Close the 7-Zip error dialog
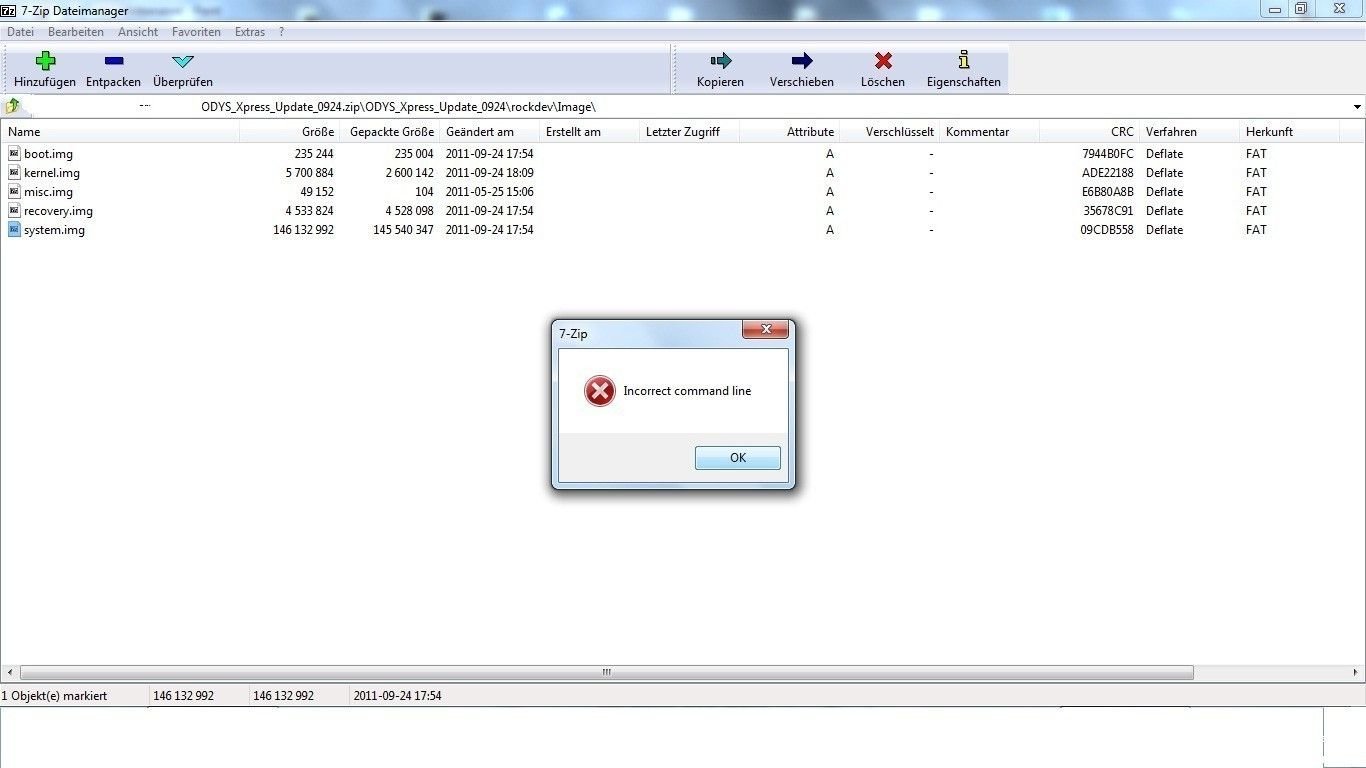The height and width of the screenshot is (768, 1366). [x=767, y=329]
